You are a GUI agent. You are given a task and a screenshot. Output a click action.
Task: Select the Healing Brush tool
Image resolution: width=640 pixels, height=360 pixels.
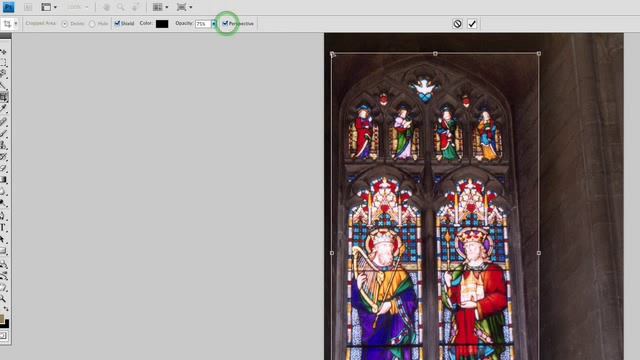coord(3,122)
